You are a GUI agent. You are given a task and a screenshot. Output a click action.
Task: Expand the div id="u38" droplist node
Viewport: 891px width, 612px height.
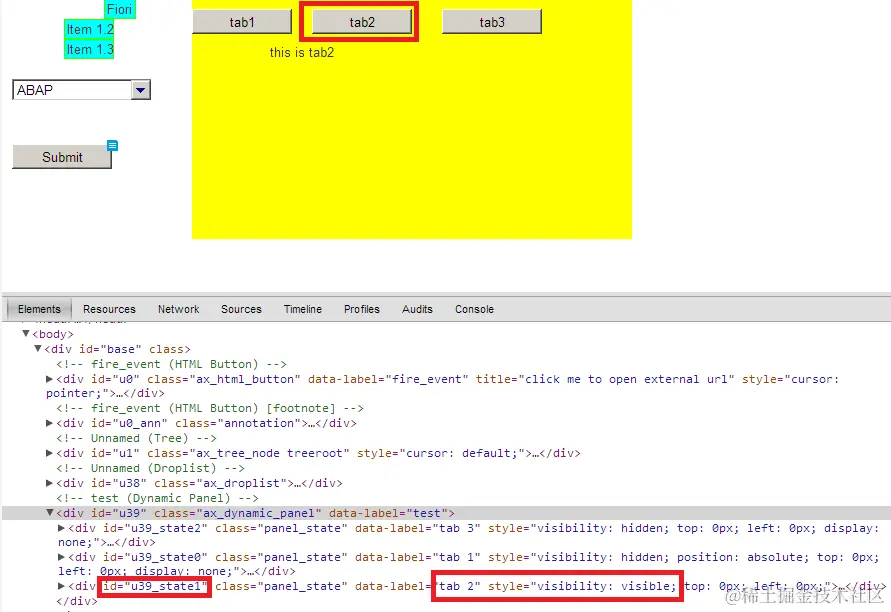pos(49,483)
